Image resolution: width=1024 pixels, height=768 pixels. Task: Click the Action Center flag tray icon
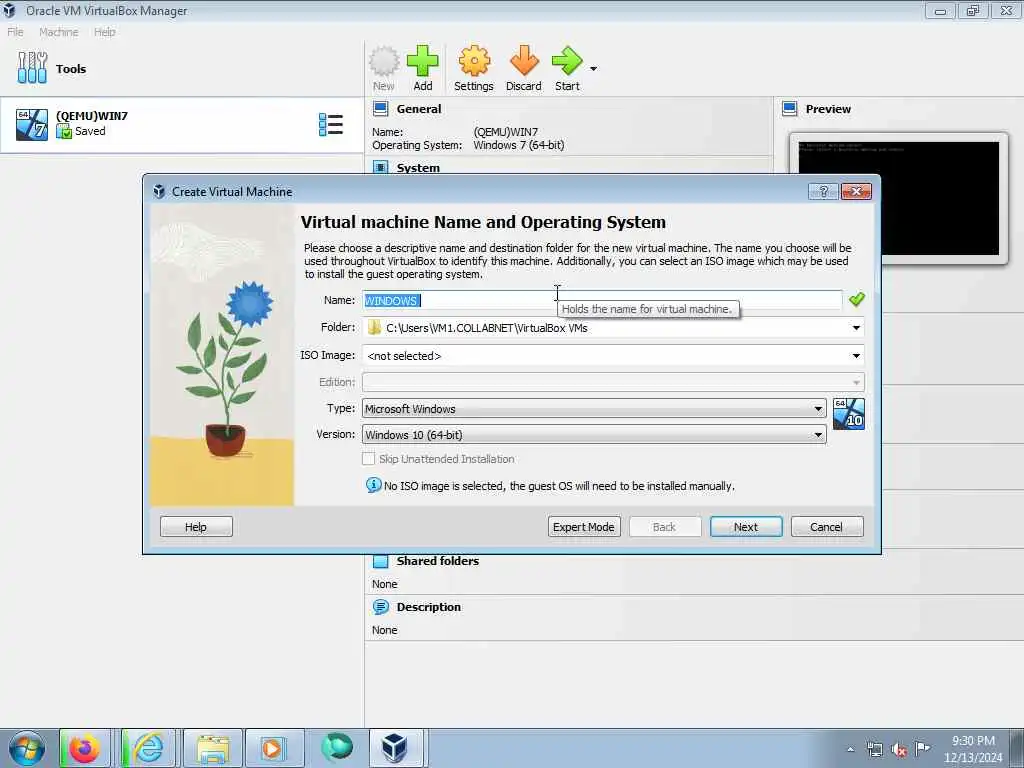[x=923, y=748]
